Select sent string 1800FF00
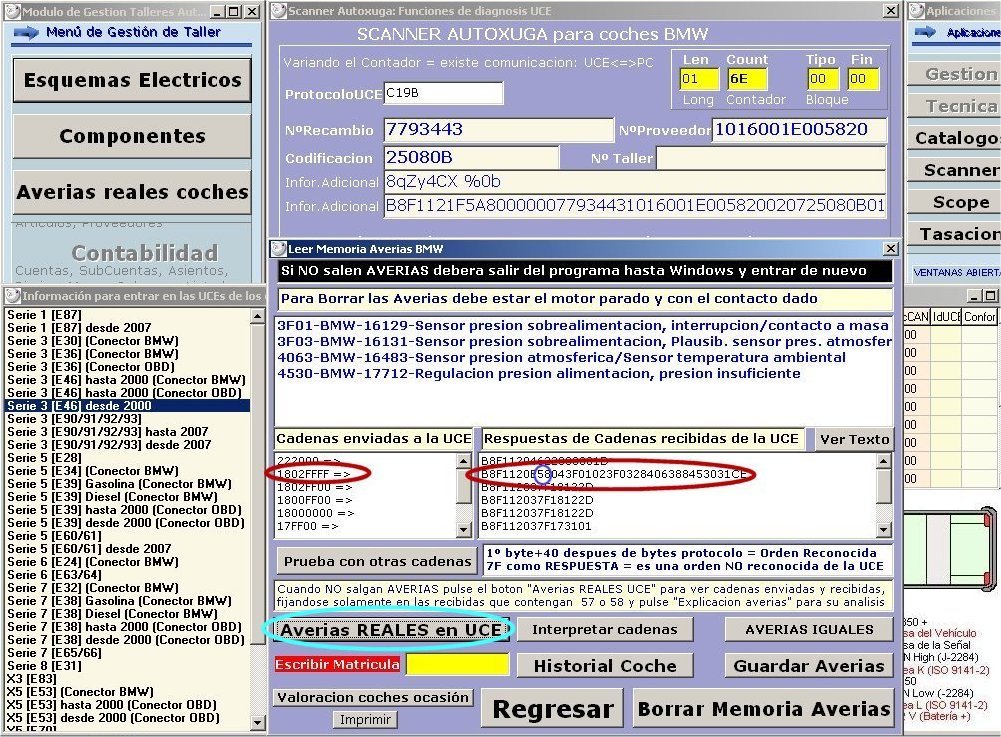 [315, 500]
